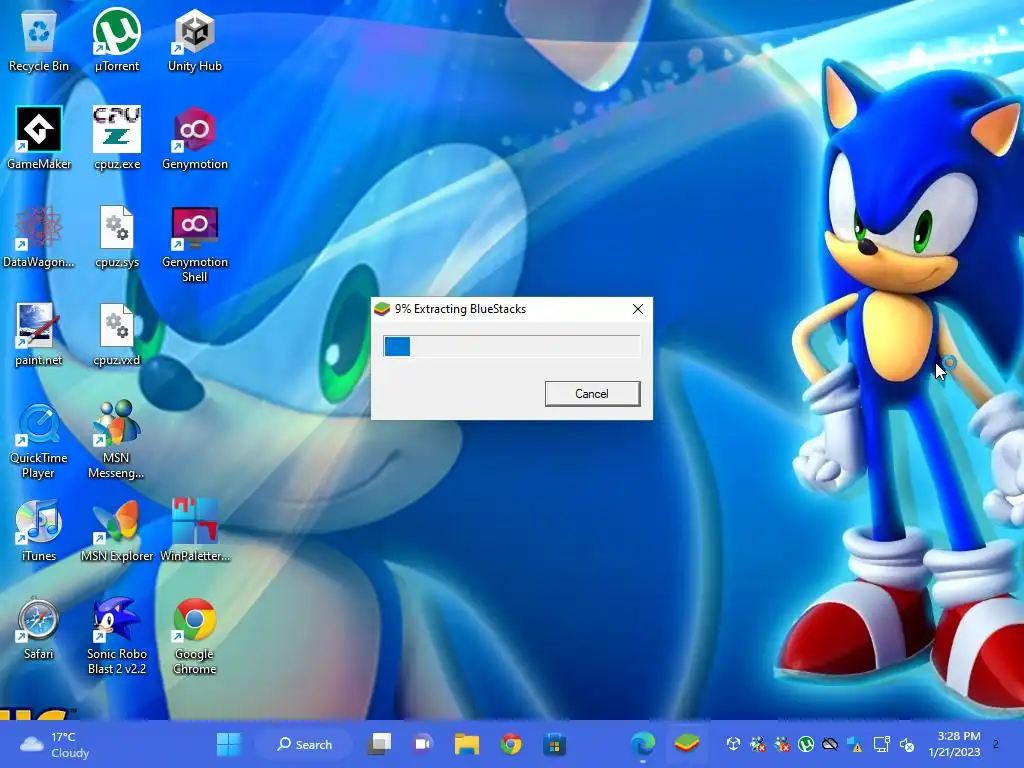Open the 17°C Cloudy weather widget
Image resolution: width=1024 pixels, height=768 pixels.
pos(55,744)
